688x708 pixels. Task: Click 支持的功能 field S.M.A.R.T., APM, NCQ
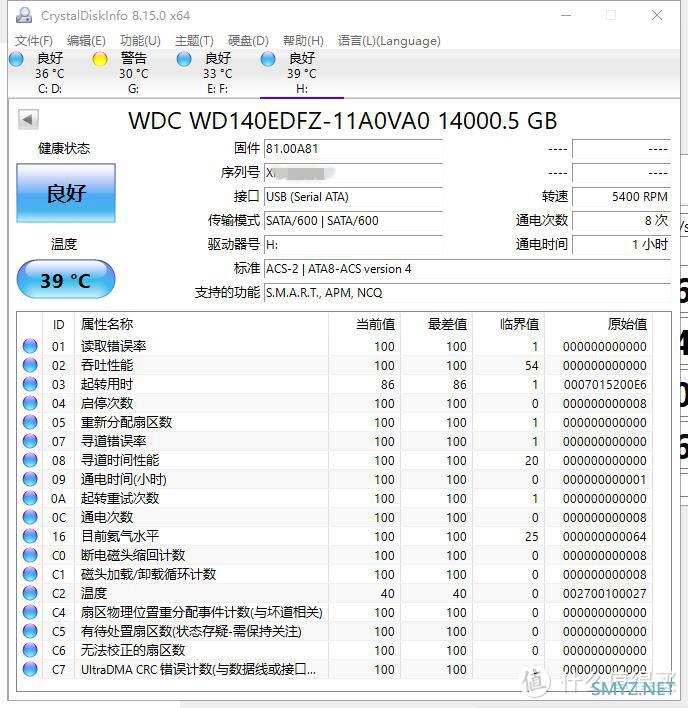(468, 293)
